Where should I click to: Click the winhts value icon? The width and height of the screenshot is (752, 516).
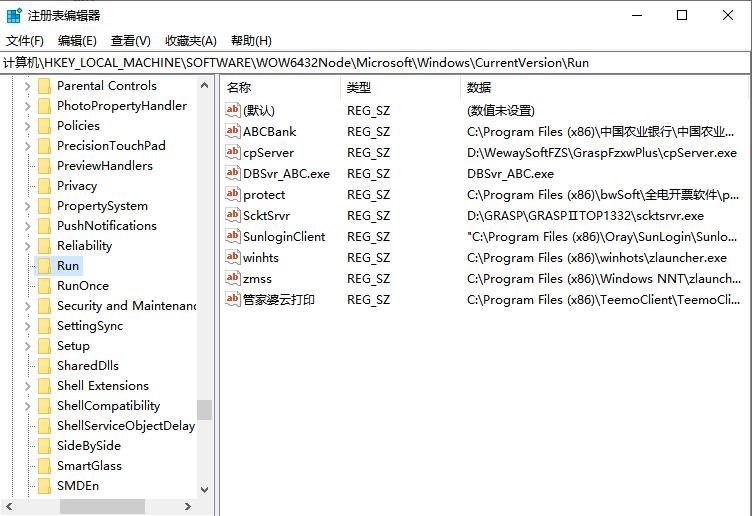point(233,258)
